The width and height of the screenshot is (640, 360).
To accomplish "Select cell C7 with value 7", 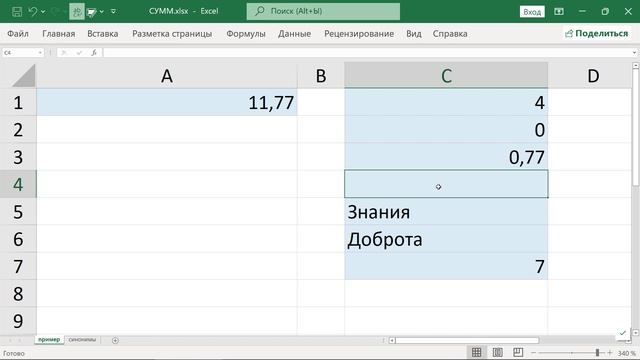I will click(x=446, y=266).
